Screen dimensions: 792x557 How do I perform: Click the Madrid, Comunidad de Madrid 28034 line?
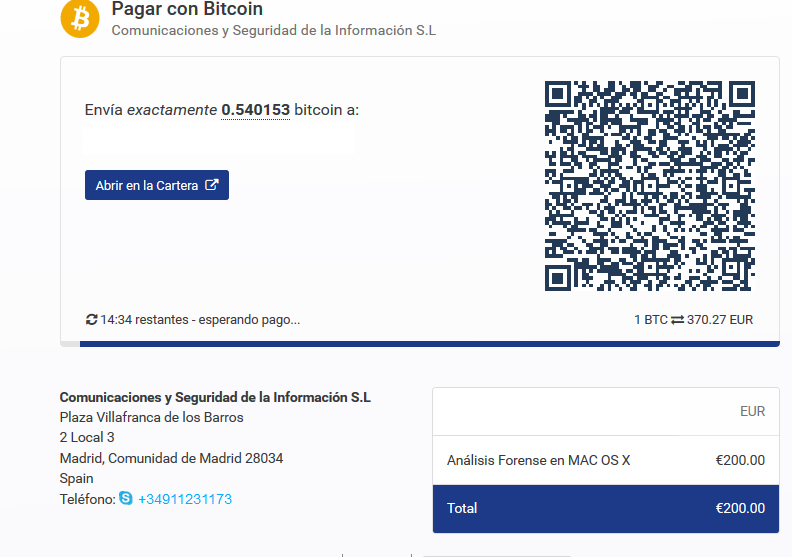171,458
